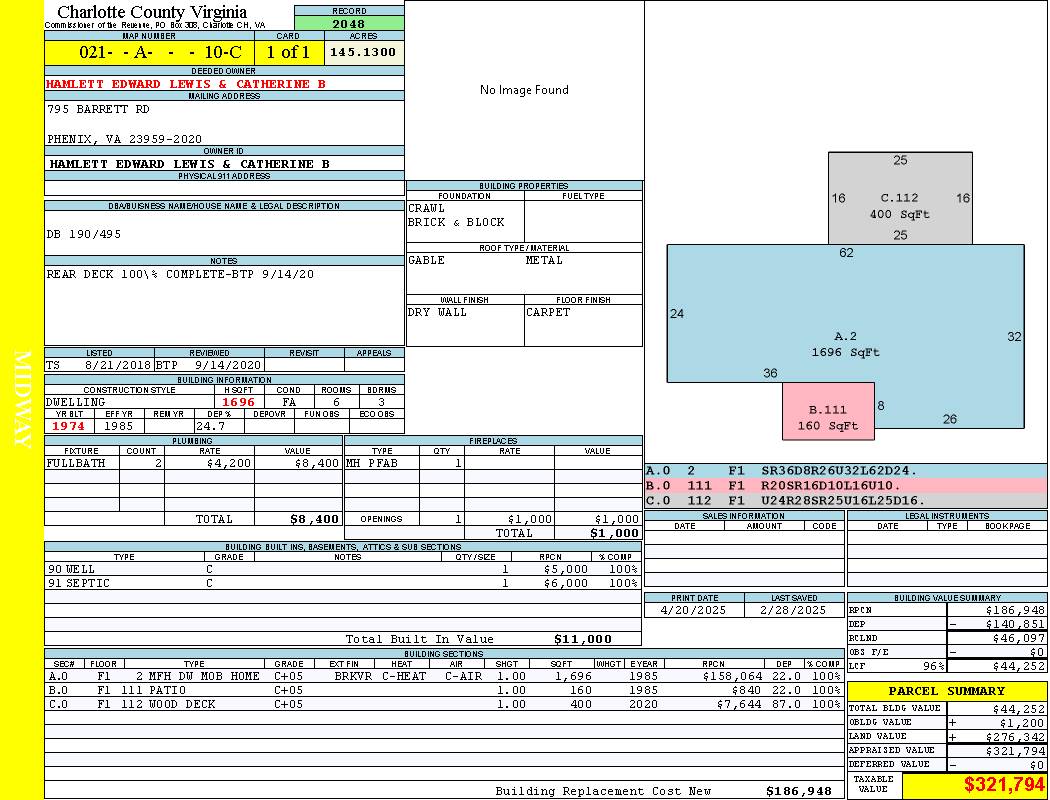Click the effective year 1985 in building information
This screenshot has width=1050, height=800.
coord(119,426)
